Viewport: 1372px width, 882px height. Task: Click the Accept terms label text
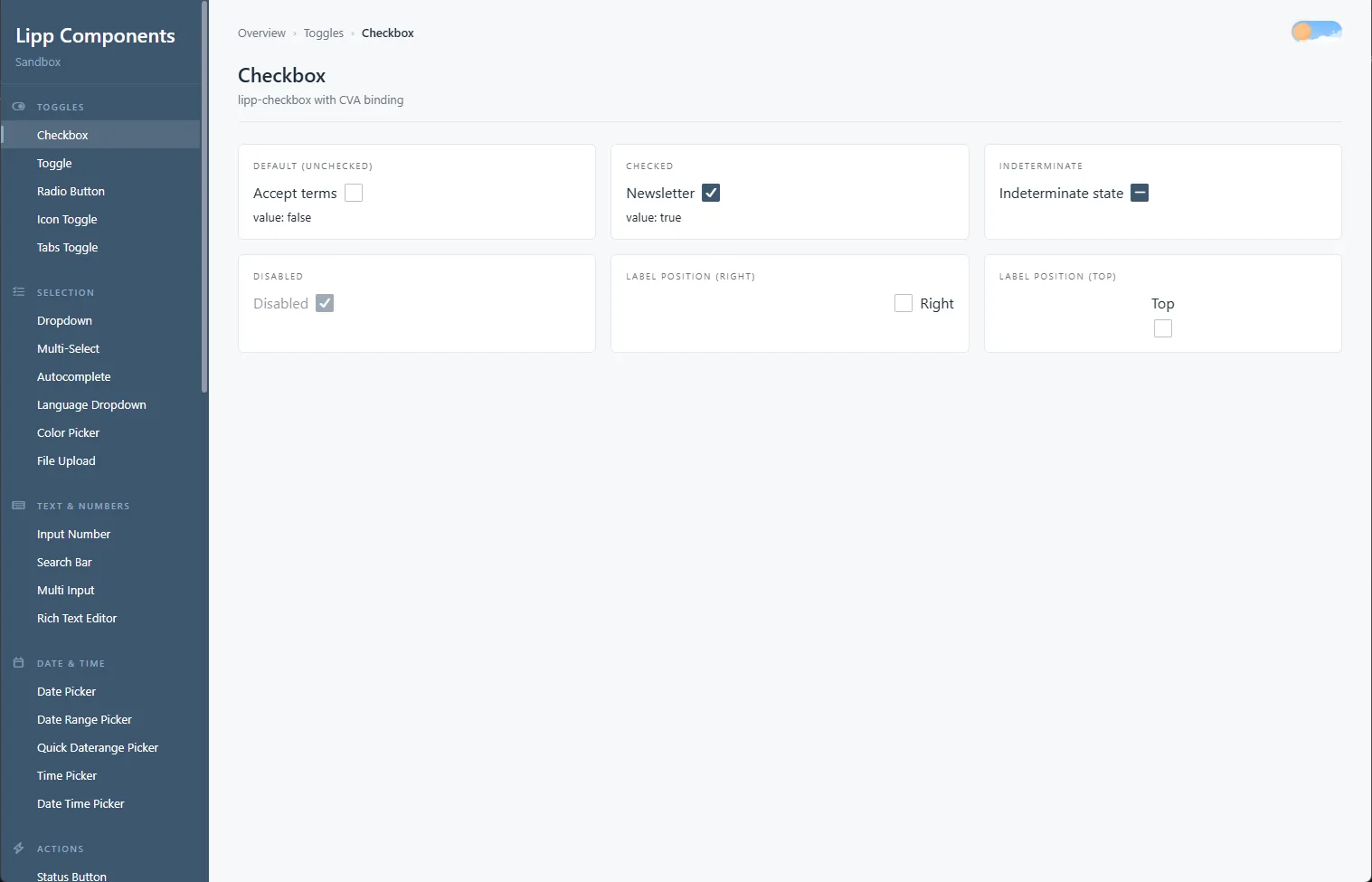pyautogui.click(x=295, y=193)
